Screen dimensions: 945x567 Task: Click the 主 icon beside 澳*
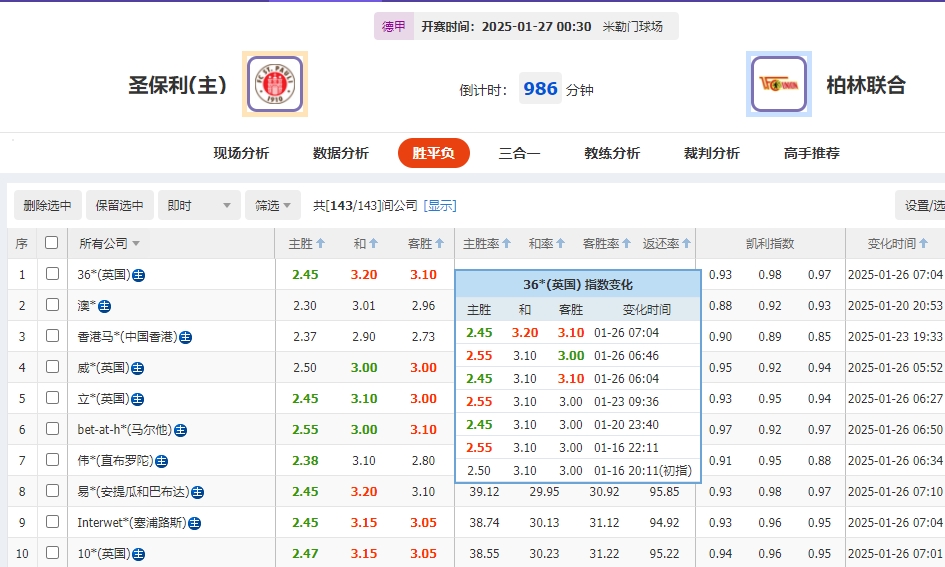point(104,306)
